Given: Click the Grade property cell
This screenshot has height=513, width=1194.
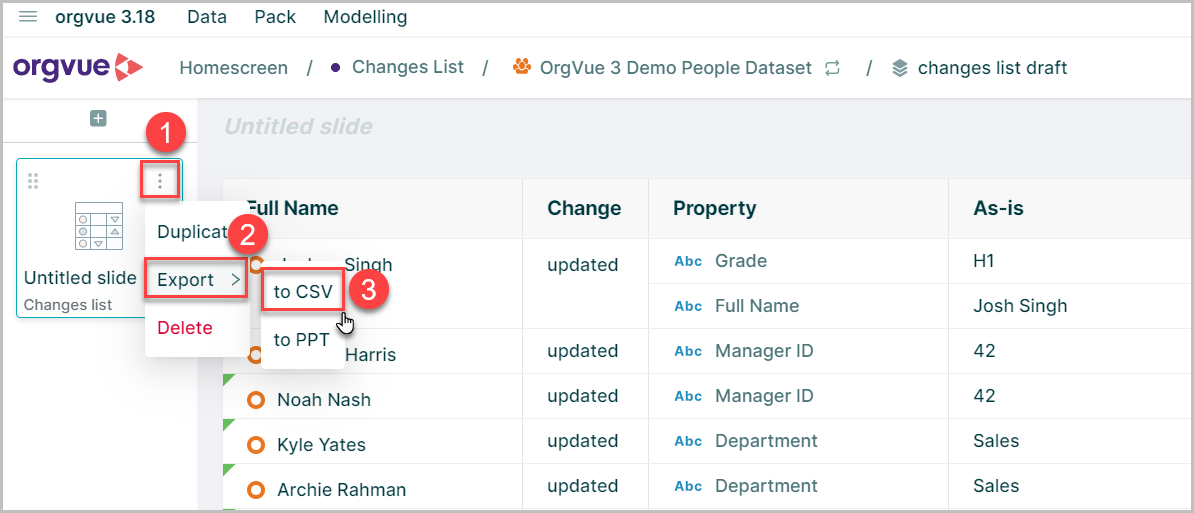Looking at the screenshot, I should click(x=741, y=261).
